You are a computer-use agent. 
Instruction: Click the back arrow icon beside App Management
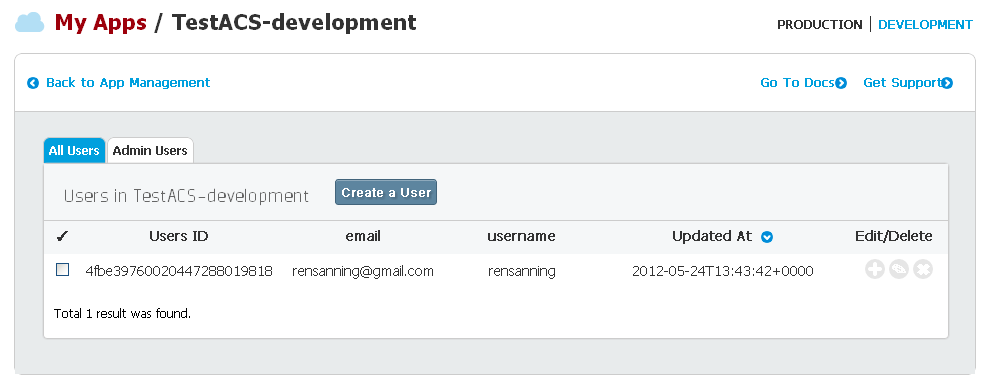pos(33,83)
